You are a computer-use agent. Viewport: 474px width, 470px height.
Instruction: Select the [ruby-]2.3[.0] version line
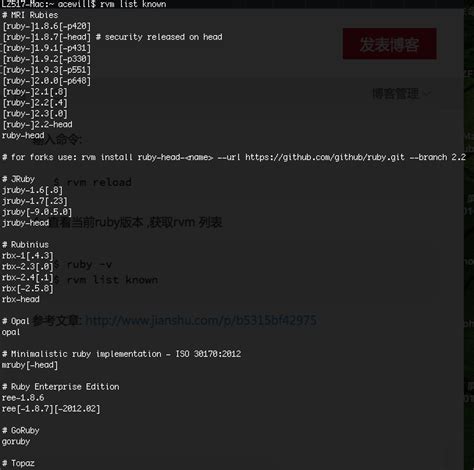(x=35, y=114)
